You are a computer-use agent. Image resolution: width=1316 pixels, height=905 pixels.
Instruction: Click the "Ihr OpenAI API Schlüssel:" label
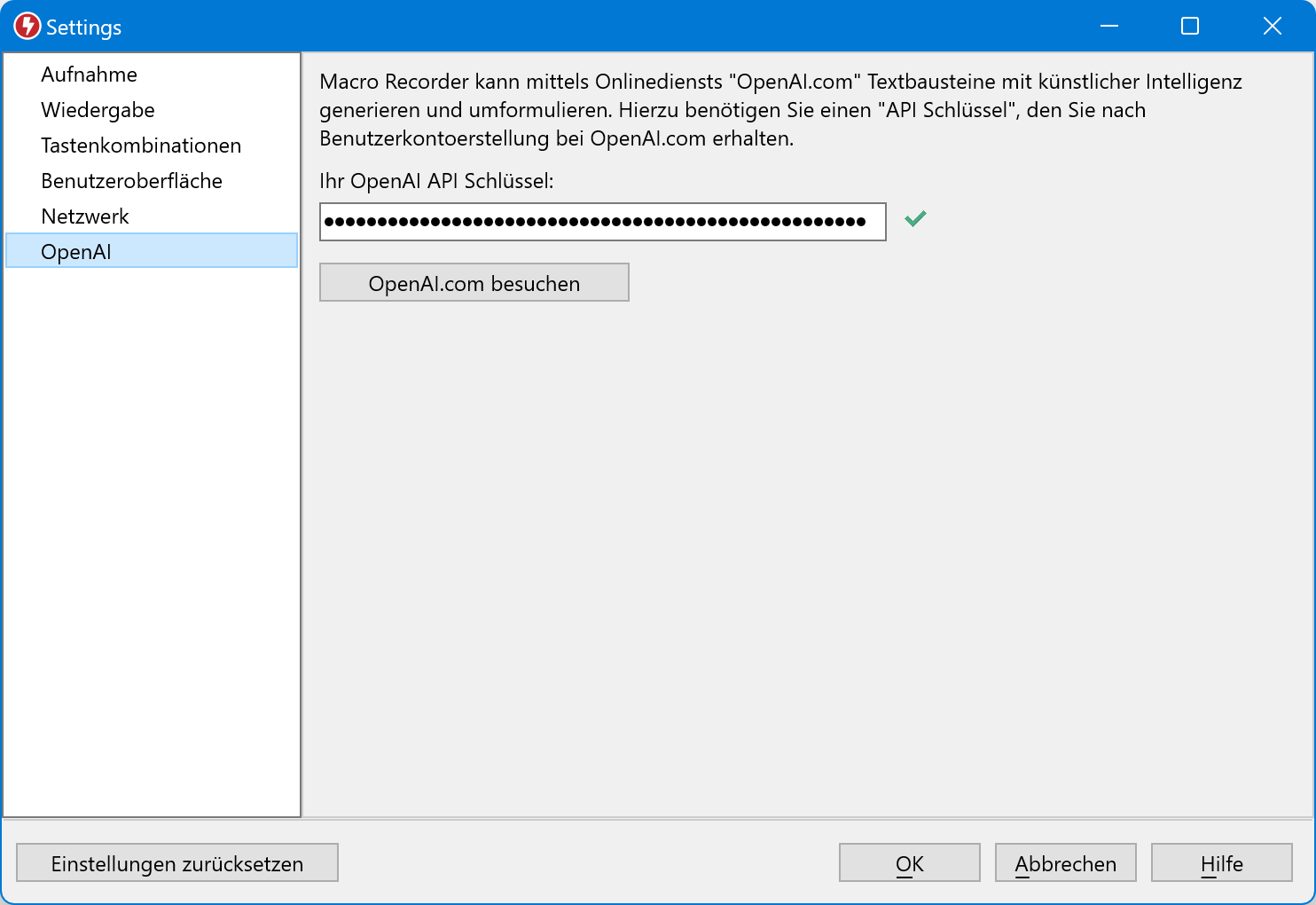(436, 181)
